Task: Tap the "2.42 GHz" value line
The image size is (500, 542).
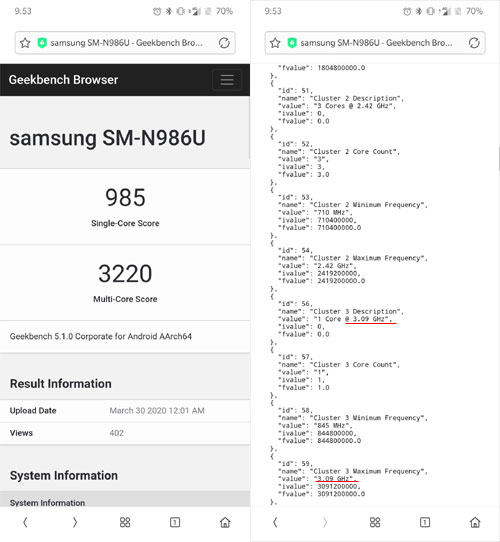Action: (x=317, y=266)
